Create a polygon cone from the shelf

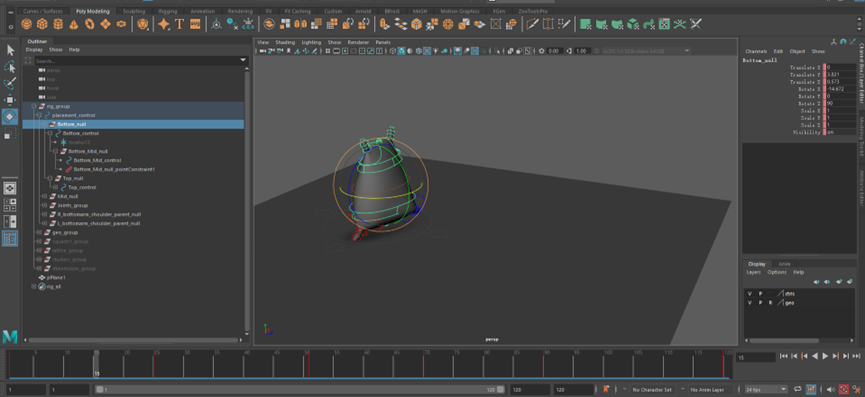click(x=73, y=24)
